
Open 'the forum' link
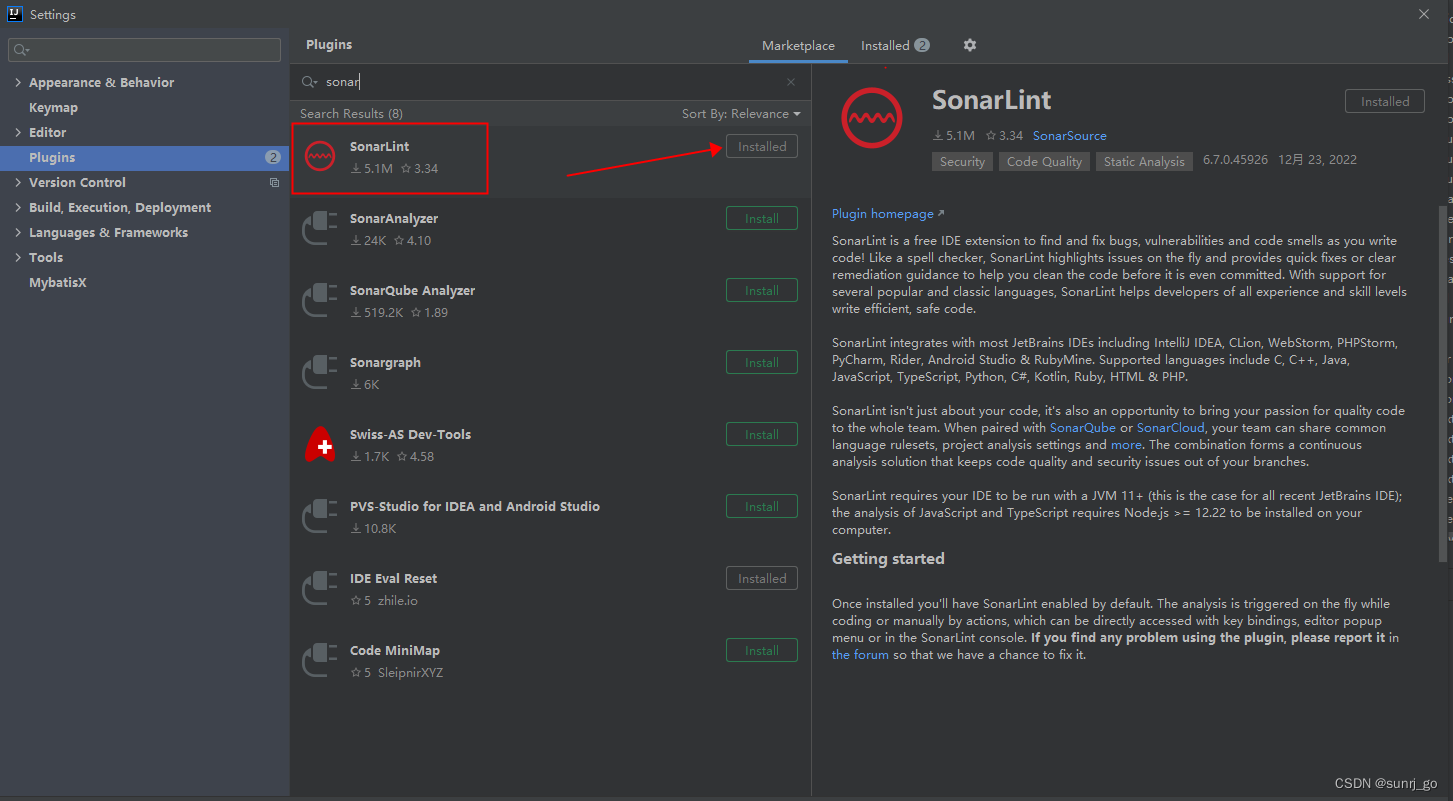click(860, 655)
